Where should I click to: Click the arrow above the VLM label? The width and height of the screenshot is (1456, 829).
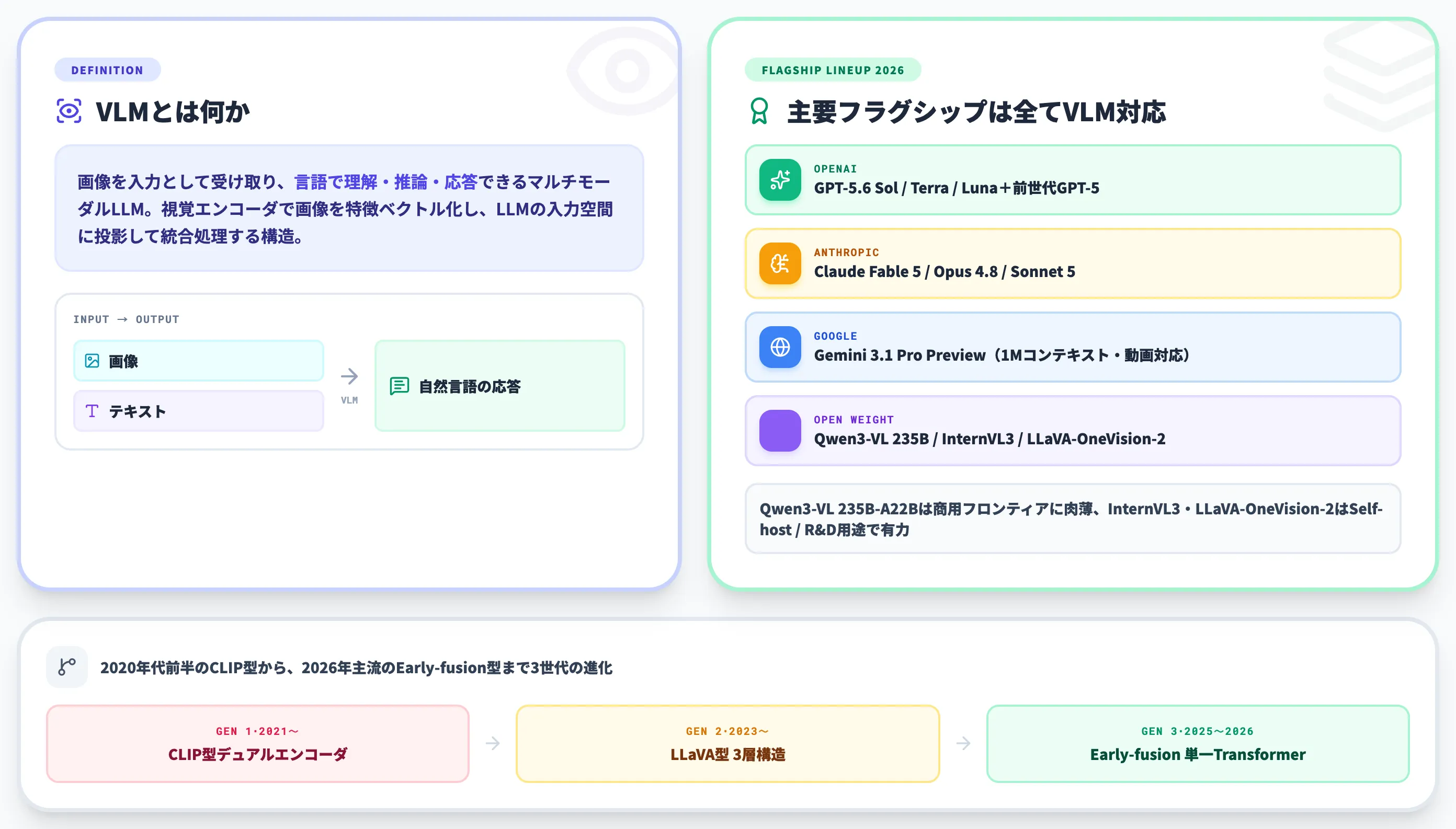pyautogui.click(x=349, y=376)
